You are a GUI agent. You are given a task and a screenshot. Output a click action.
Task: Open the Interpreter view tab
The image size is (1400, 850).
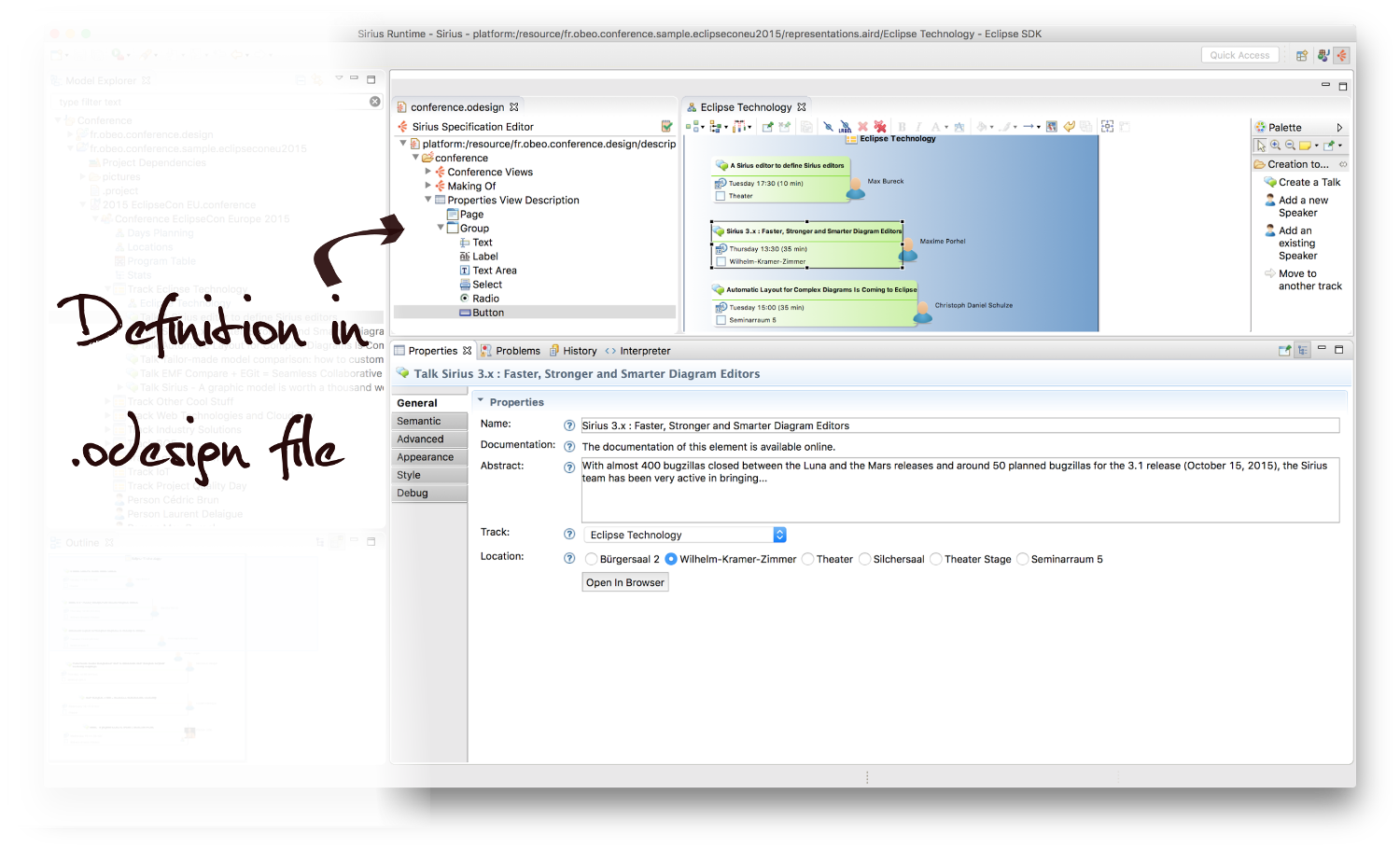[x=637, y=351]
